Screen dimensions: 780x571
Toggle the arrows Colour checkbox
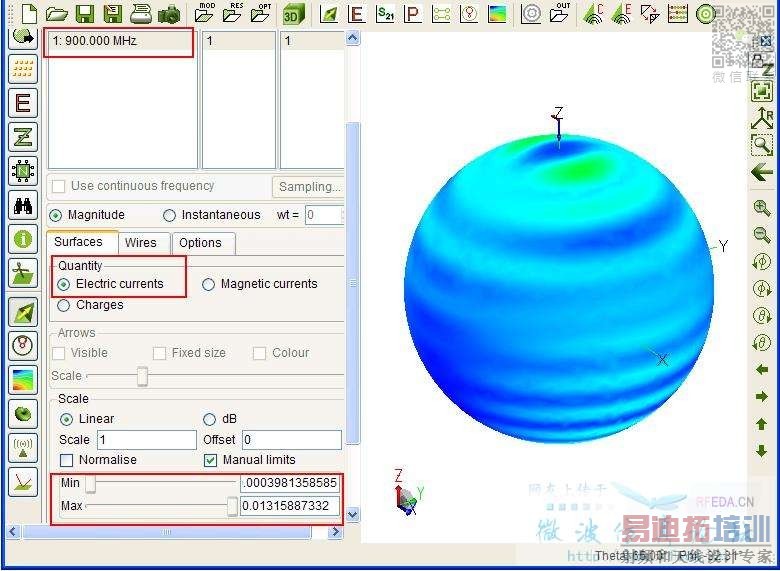coord(259,353)
